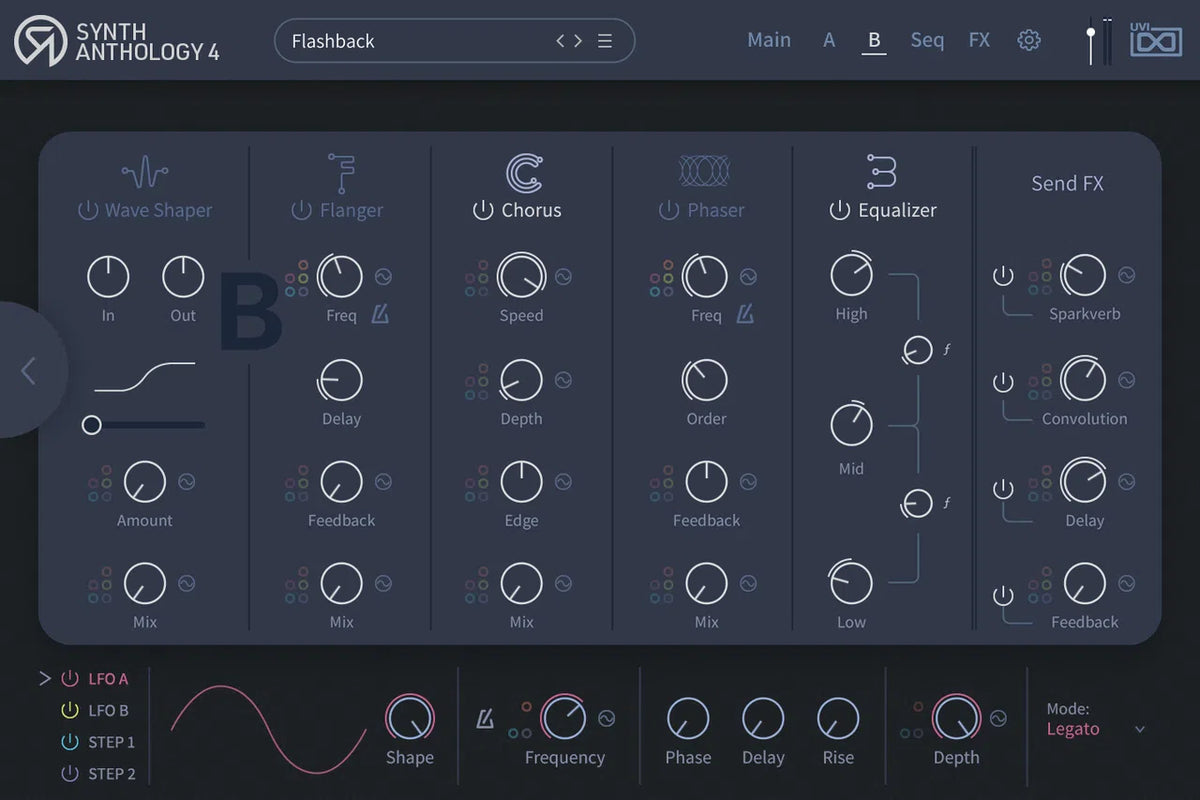Open the settings gear
The height and width of the screenshot is (800, 1200).
[x=1029, y=40]
